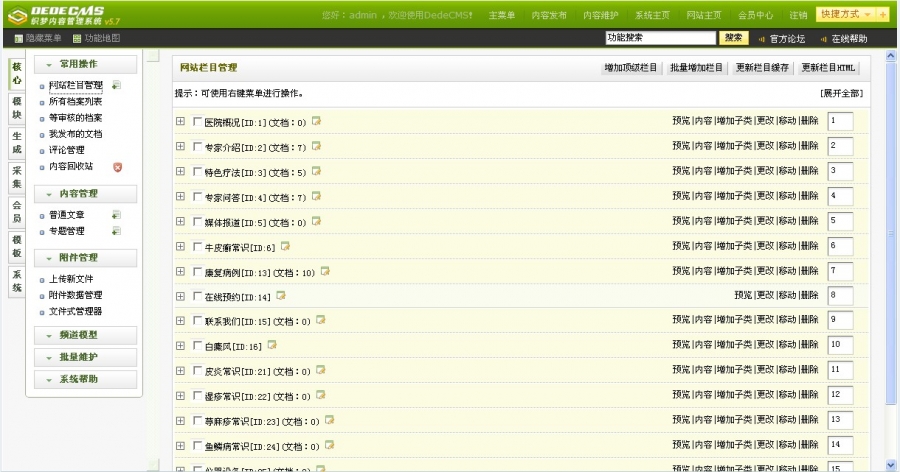This screenshot has width=900, height=472.
Task: Check the box for 联系我们
Action: click(197, 321)
